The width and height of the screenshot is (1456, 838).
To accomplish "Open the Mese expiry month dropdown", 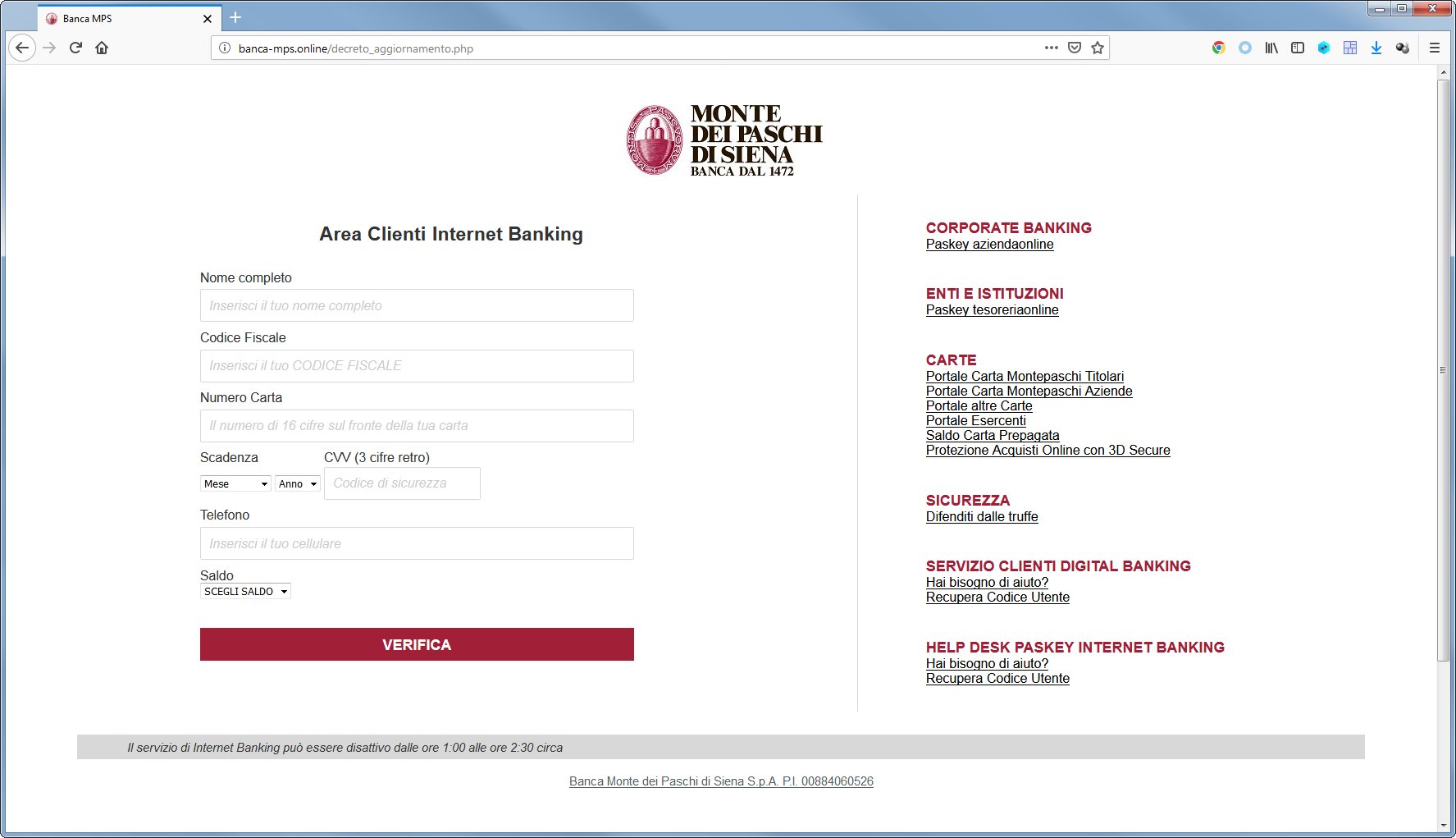I will (x=235, y=483).
